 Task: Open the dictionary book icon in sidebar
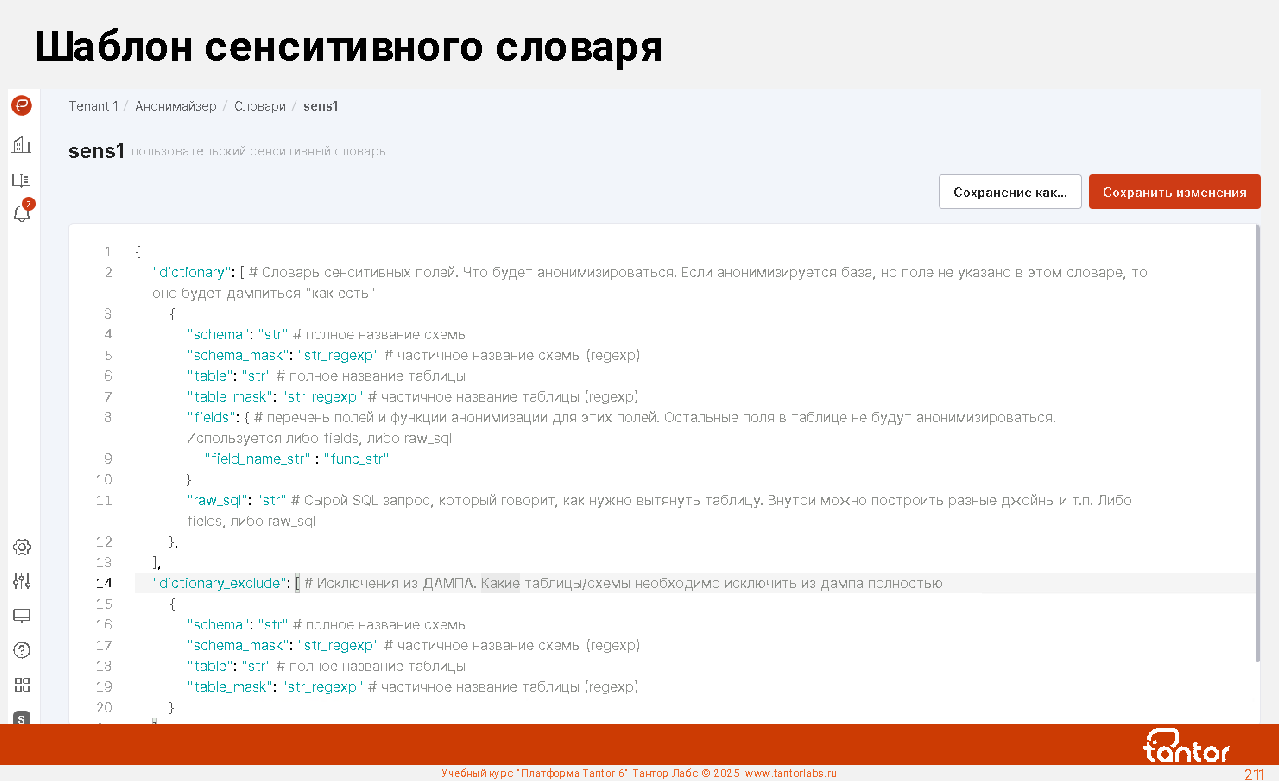click(x=21, y=180)
